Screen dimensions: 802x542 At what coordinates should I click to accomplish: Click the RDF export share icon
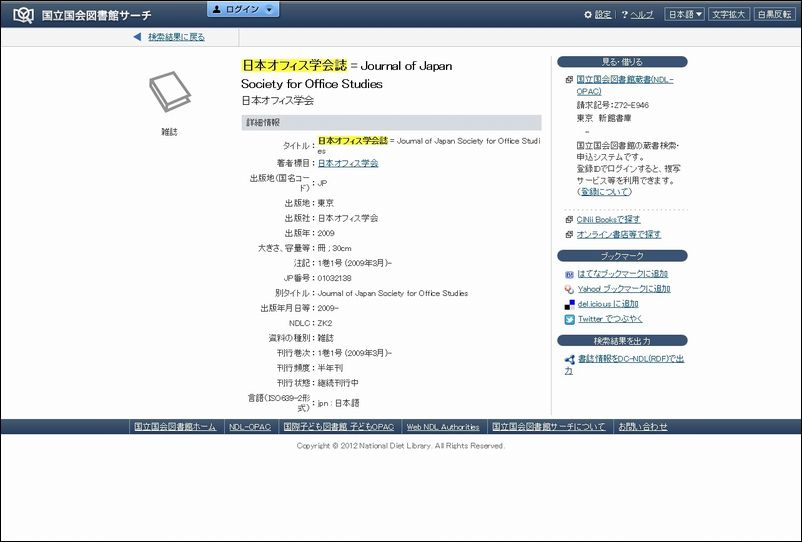570,359
